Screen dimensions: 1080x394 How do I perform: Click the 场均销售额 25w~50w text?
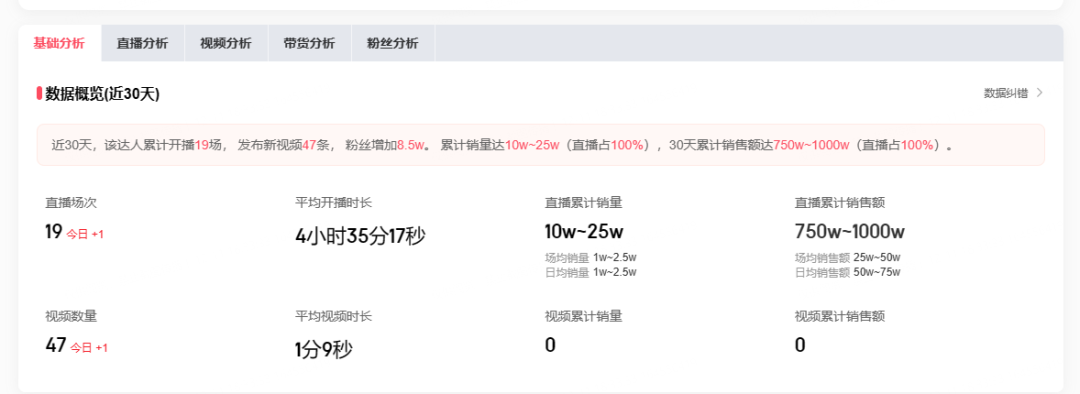[x=847, y=258]
